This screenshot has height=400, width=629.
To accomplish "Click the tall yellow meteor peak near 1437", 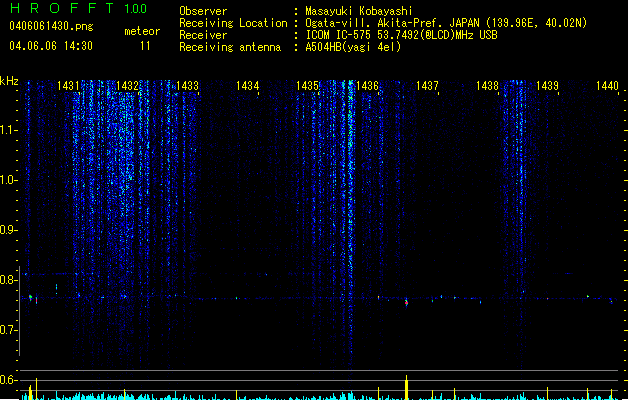I will [406, 388].
